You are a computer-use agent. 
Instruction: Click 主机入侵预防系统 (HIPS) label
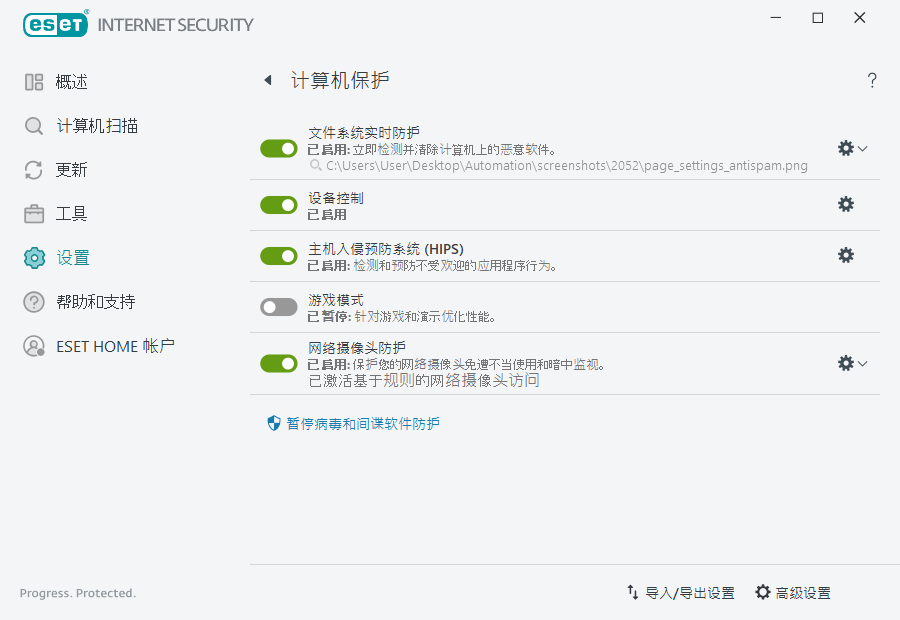[x=386, y=249]
